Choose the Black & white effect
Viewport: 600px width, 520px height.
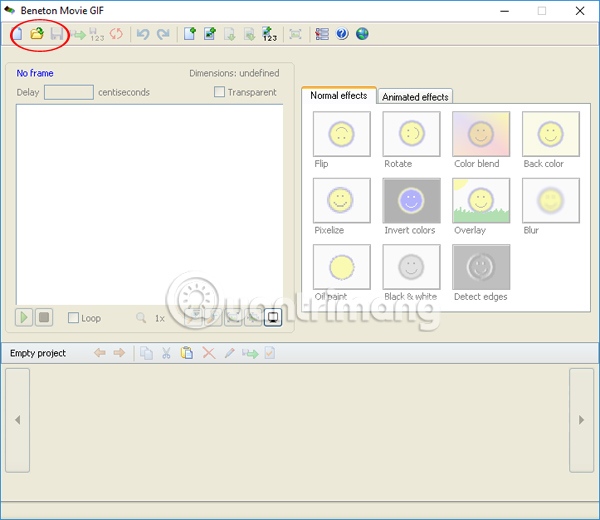click(x=411, y=267)
